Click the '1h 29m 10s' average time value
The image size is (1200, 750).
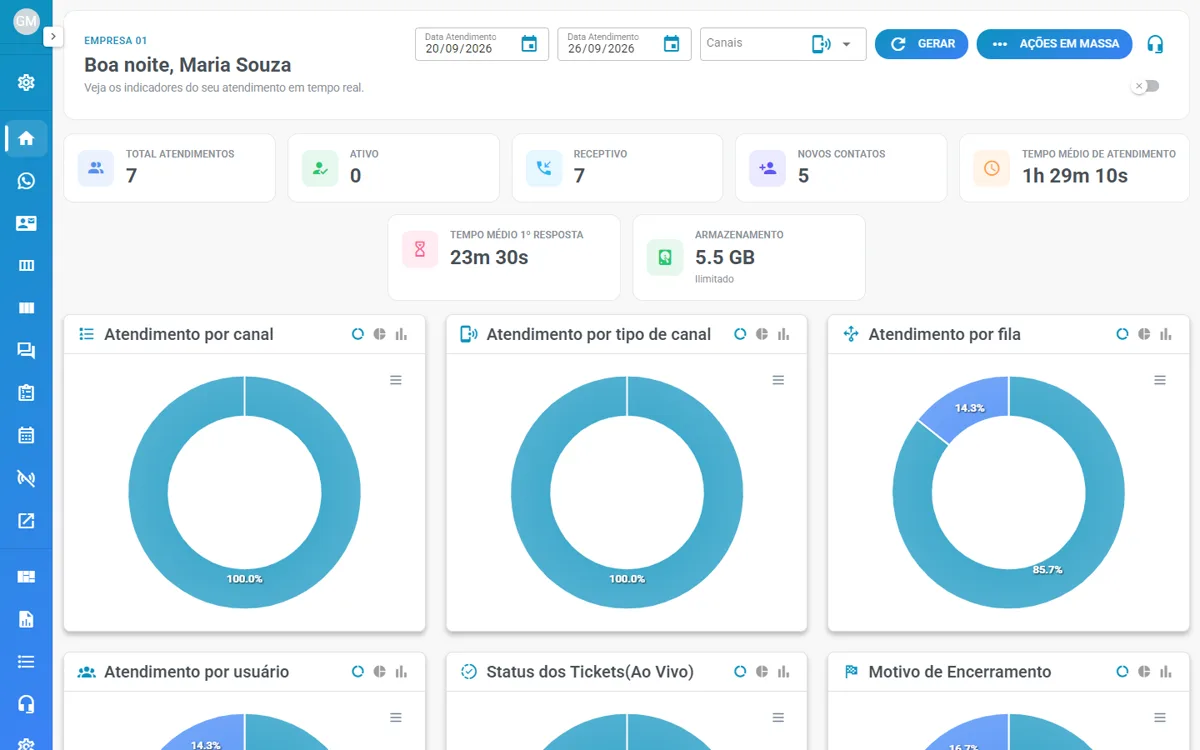point(1075,176)
